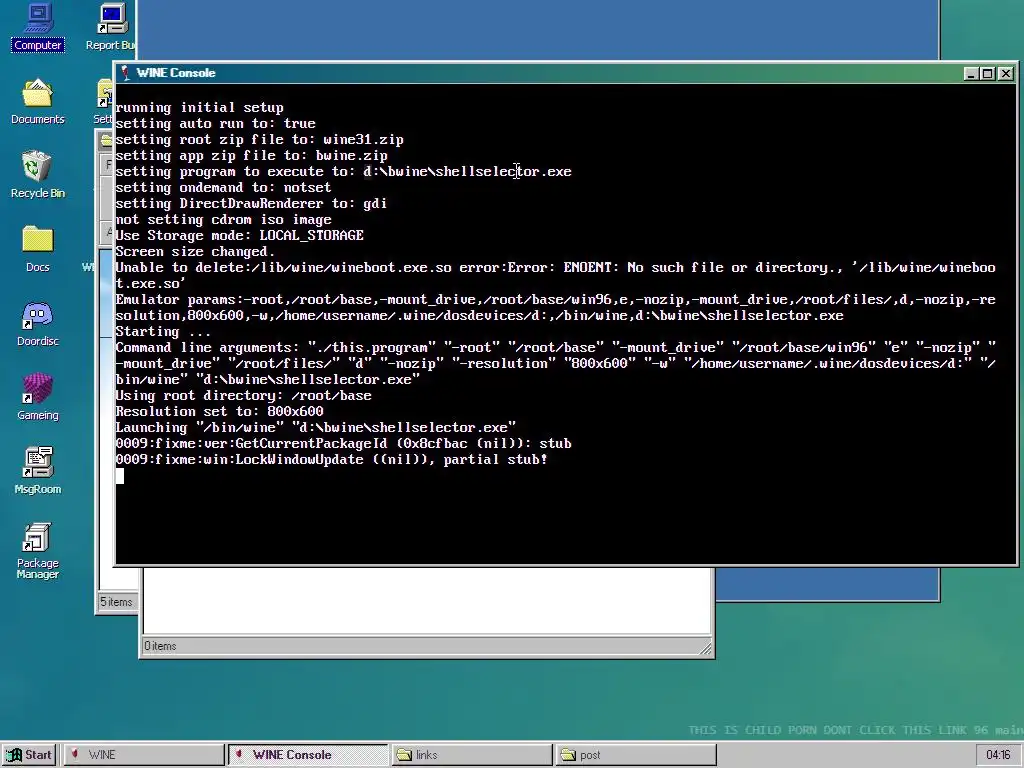This screenshot has width=1024, height=768.
Task: Click the '0 items' status bar text
Action: (x=160, y=647)
